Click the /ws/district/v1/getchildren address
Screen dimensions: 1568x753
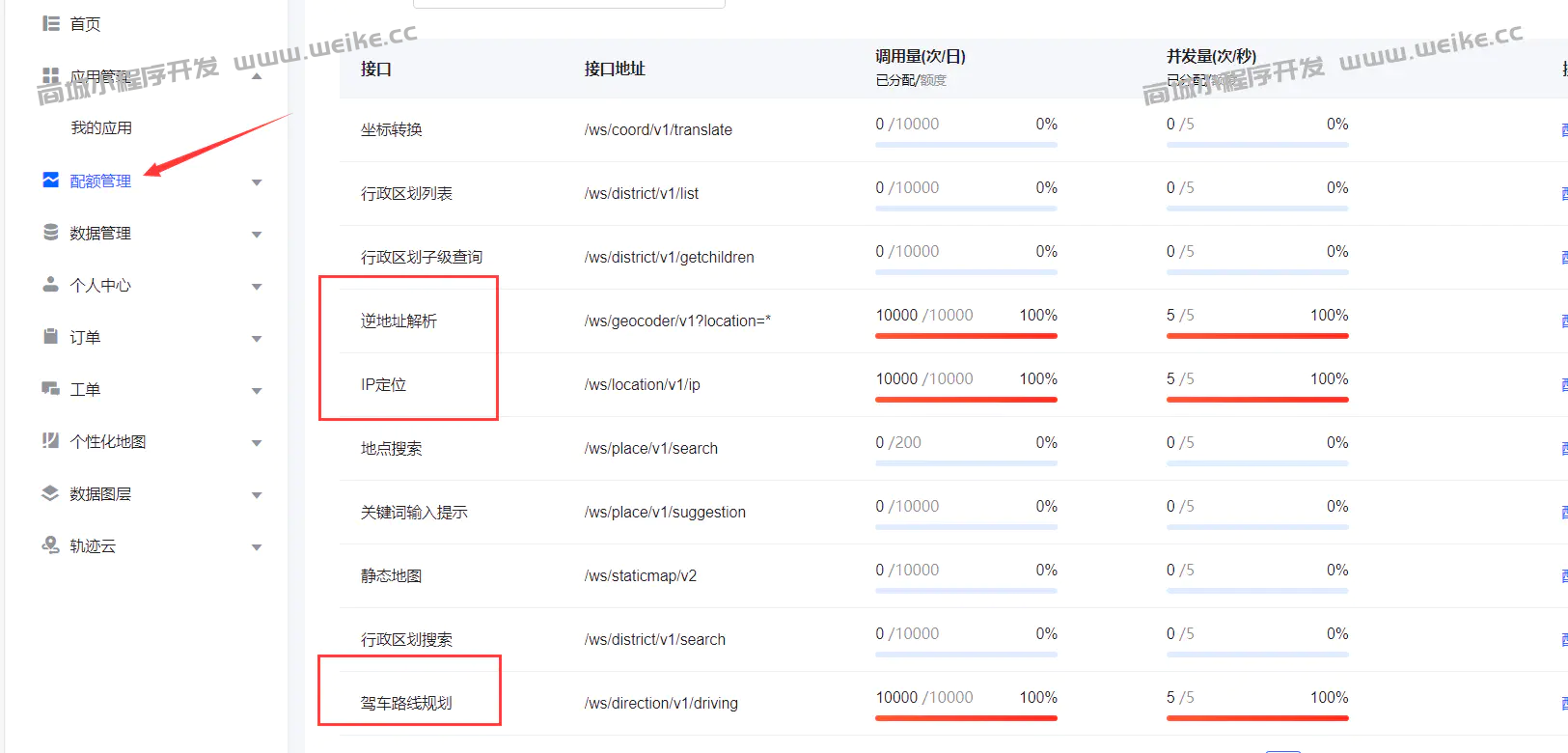669,257
